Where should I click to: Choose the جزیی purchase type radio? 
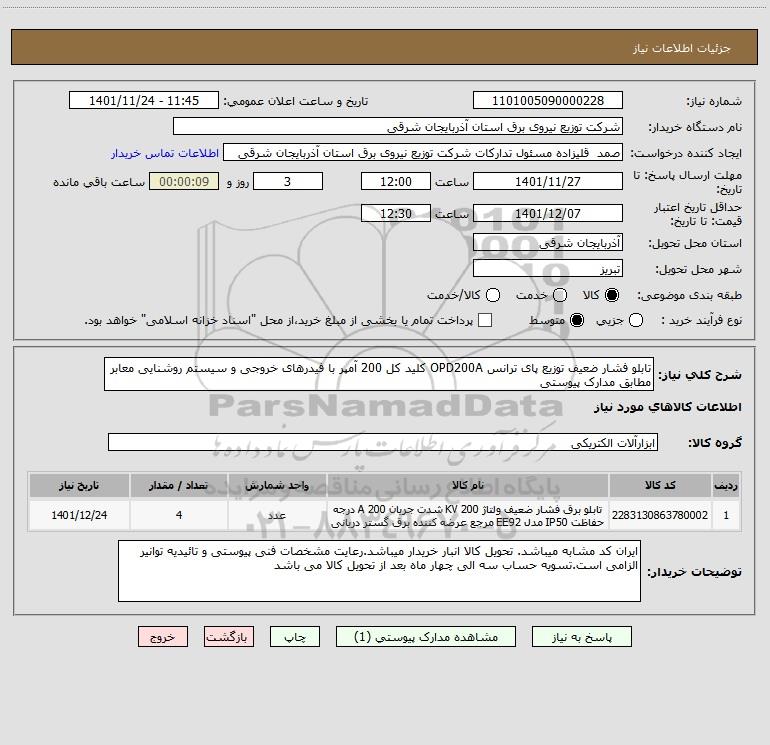click(636, 320)
